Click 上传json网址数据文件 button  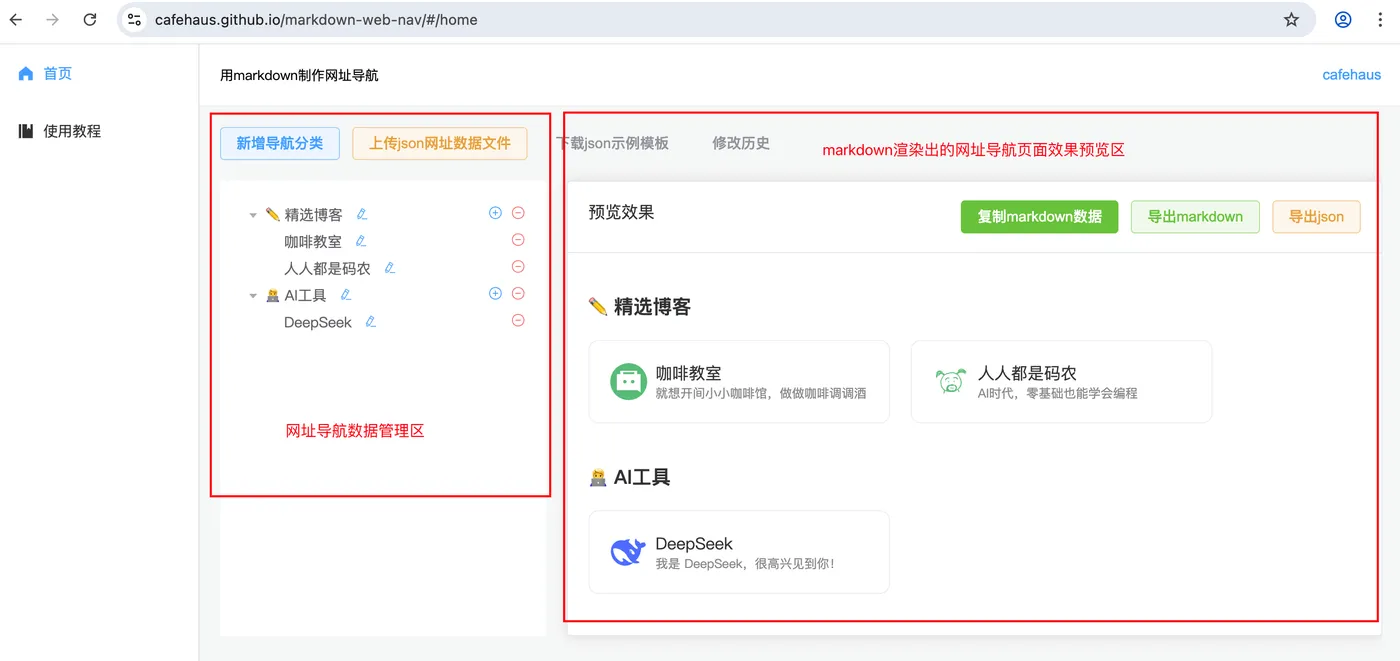(440, 143)
